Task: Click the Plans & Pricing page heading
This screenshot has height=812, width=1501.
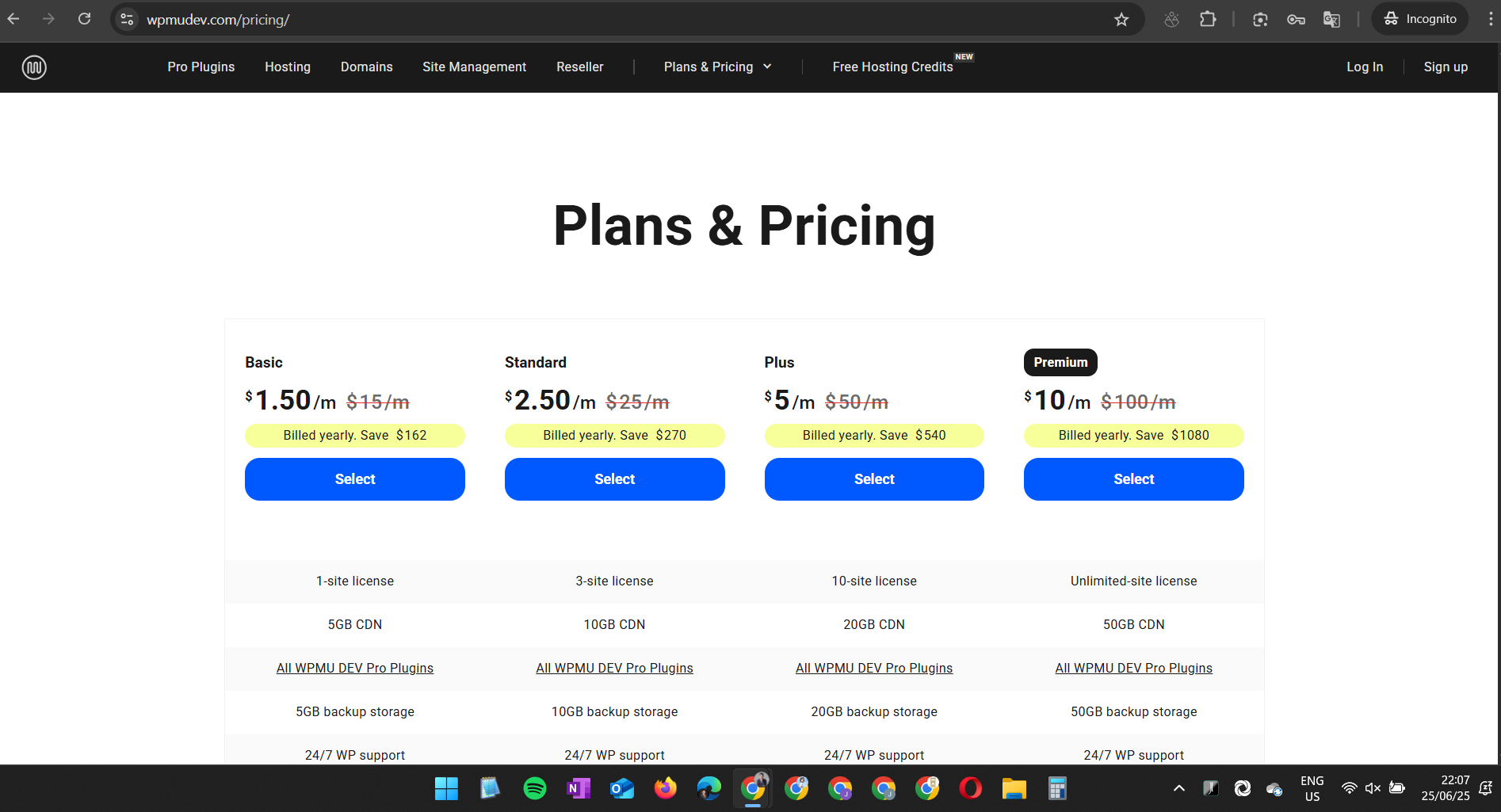Action: tap(744, 226)
